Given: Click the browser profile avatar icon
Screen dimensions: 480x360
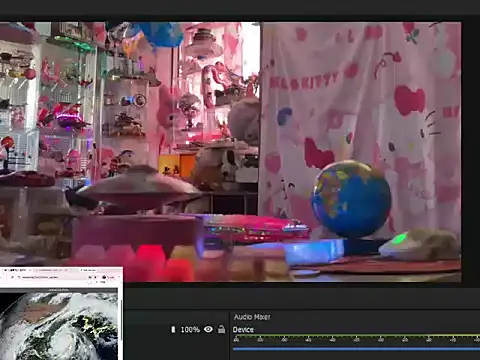Looking at the screenshot, I should (x=105, y=277).
